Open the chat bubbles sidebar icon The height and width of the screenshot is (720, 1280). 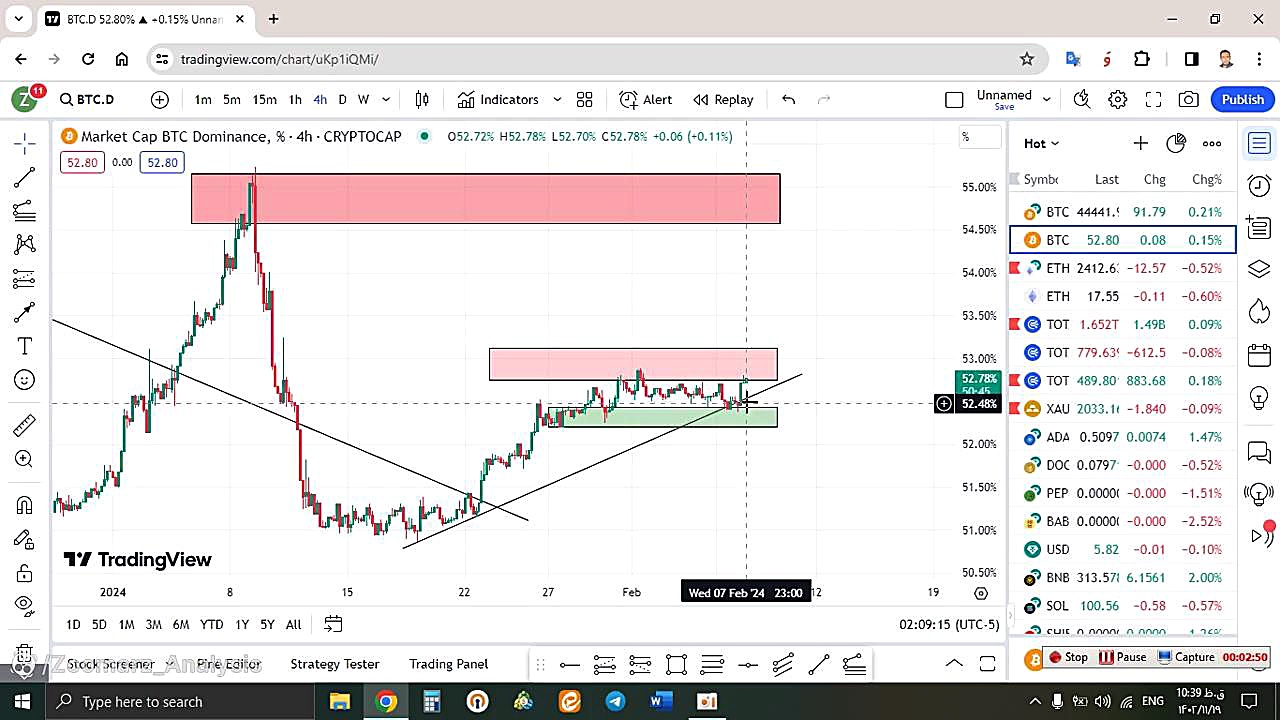point(1259,452)
